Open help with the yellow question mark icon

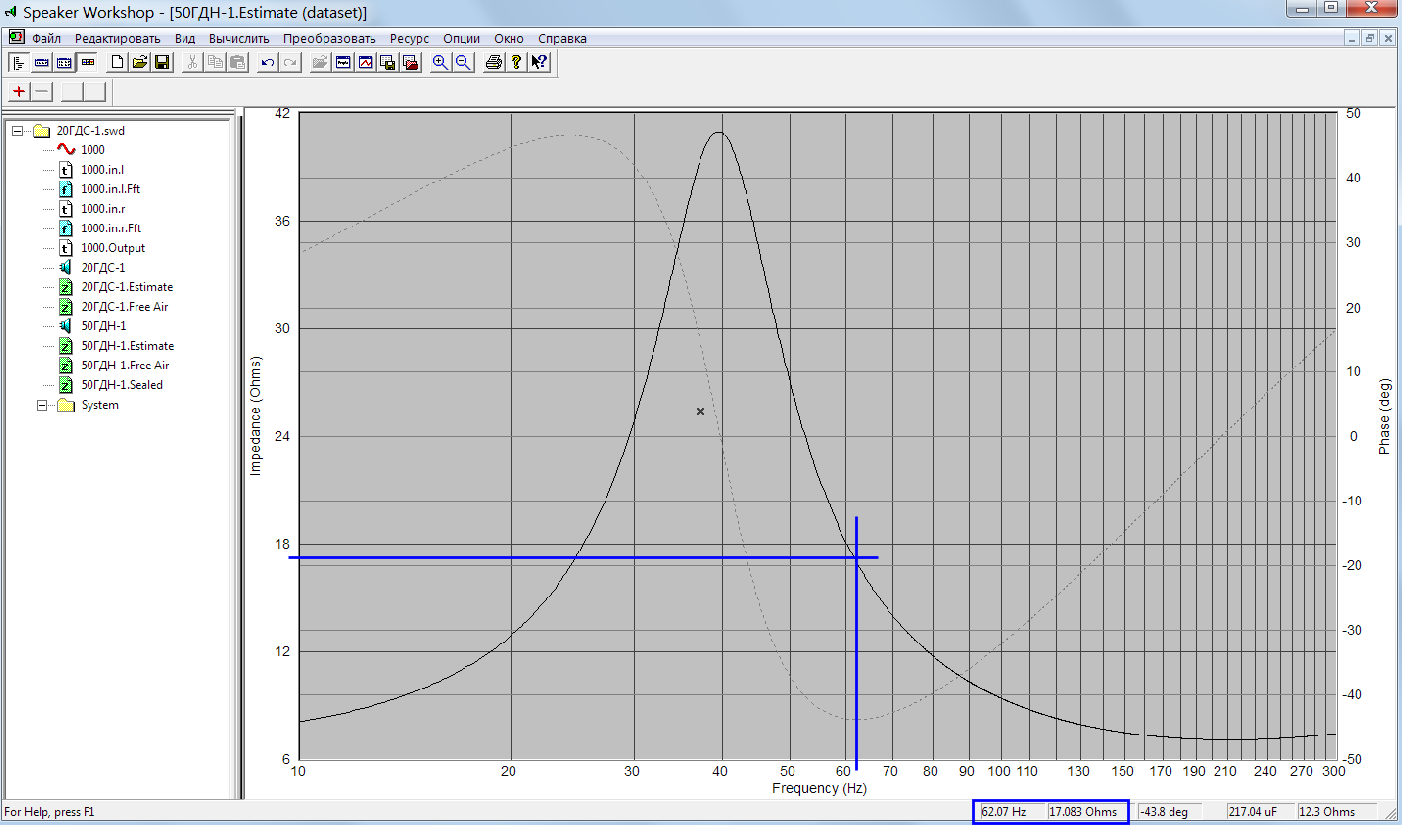[x=516, y=62]
